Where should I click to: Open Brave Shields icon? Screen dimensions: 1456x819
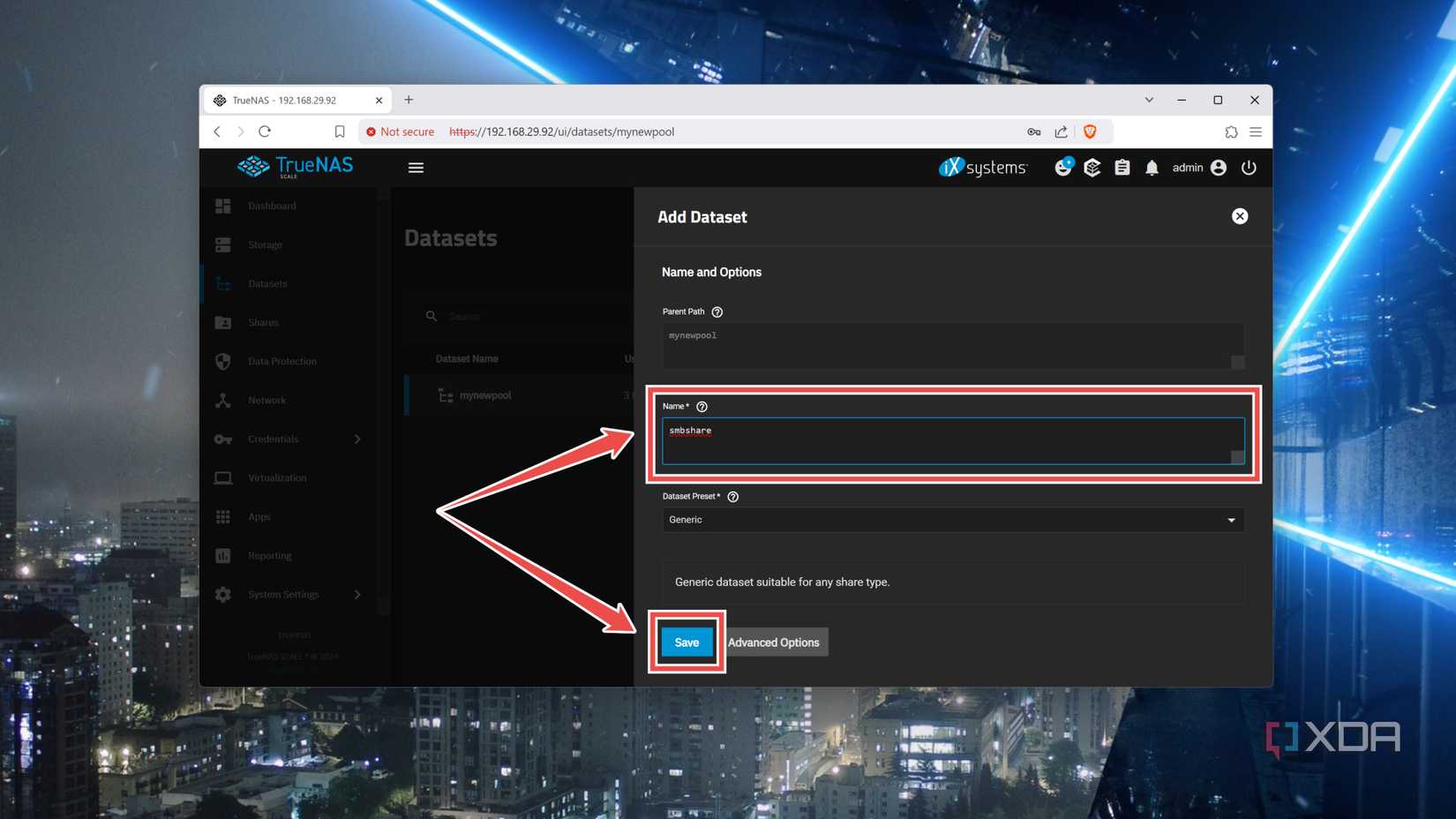1090,131
